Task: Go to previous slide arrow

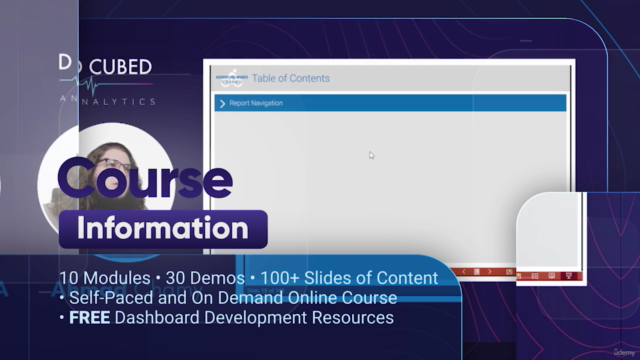Action: (x=464, y=272)
